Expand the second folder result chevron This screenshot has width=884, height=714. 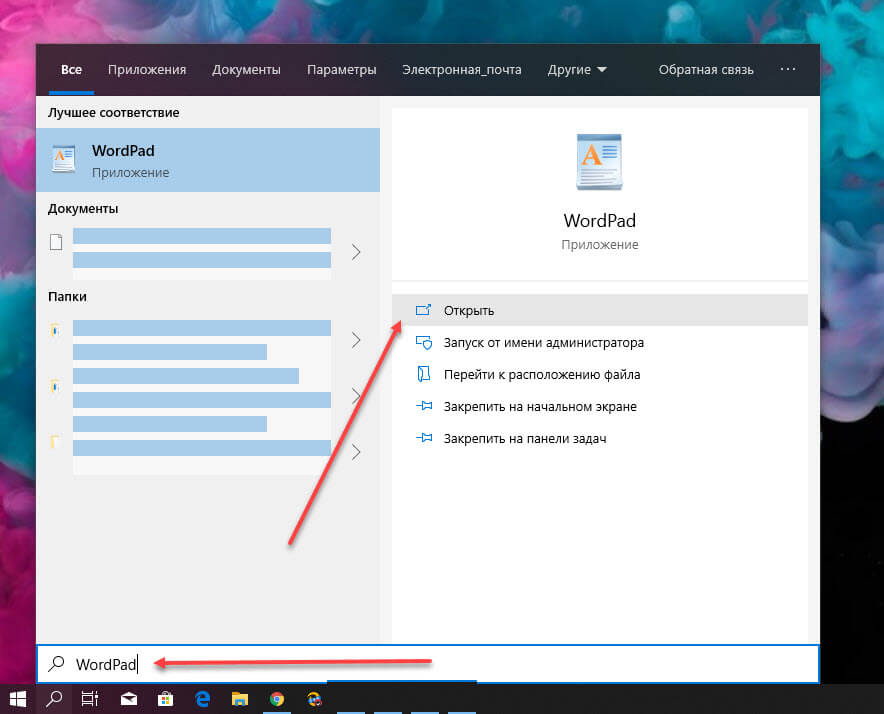[x=356, y=396]
